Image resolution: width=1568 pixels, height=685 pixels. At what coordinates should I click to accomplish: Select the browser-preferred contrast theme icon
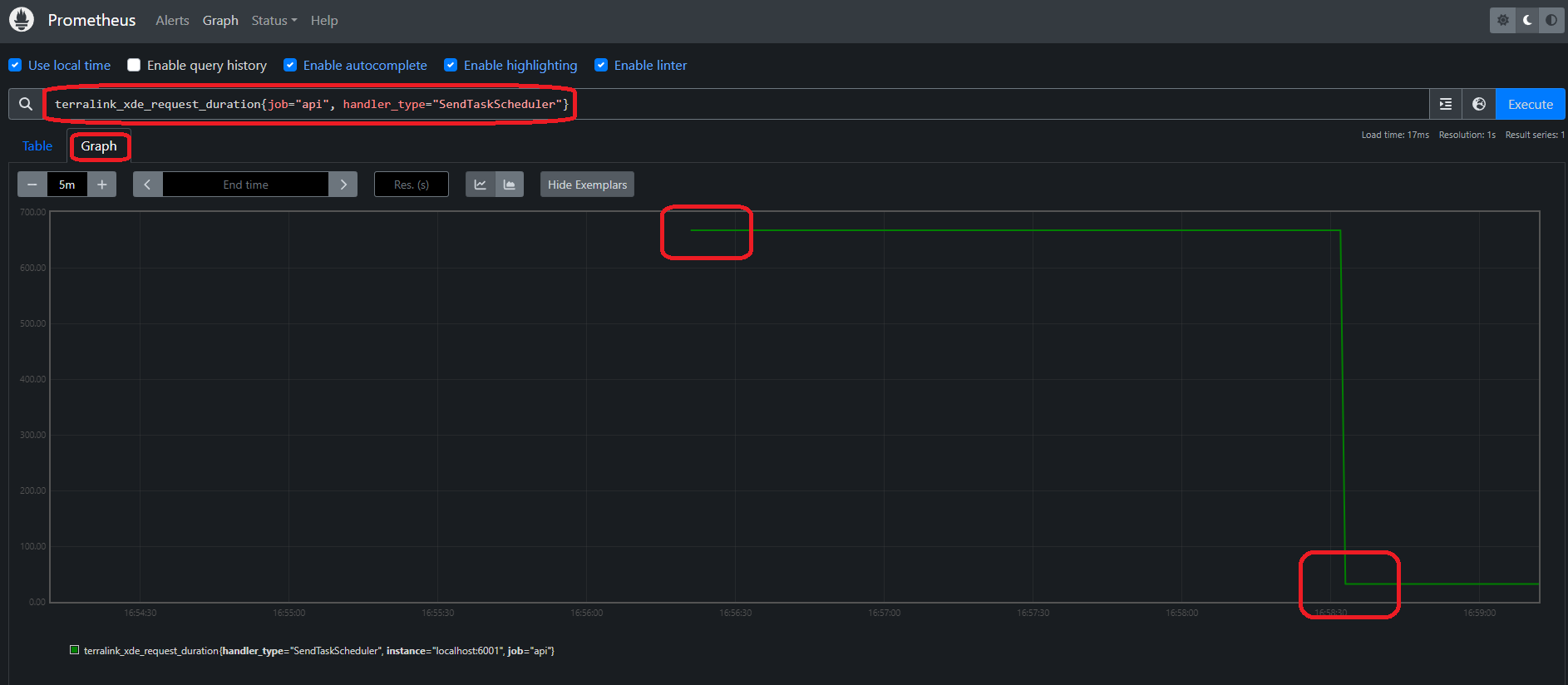[1551, 20]
